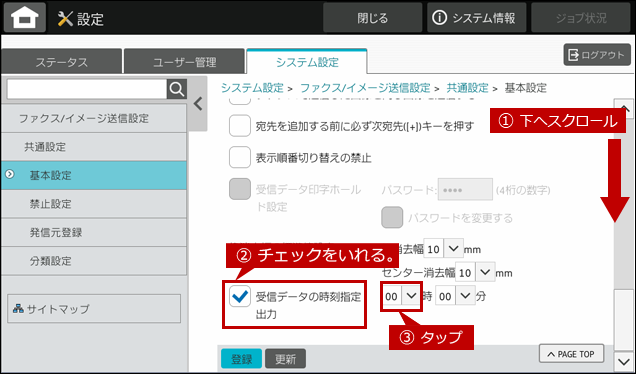Select 基本設定 in the side menu
636x374 pixels.
[x=94, y=175]
